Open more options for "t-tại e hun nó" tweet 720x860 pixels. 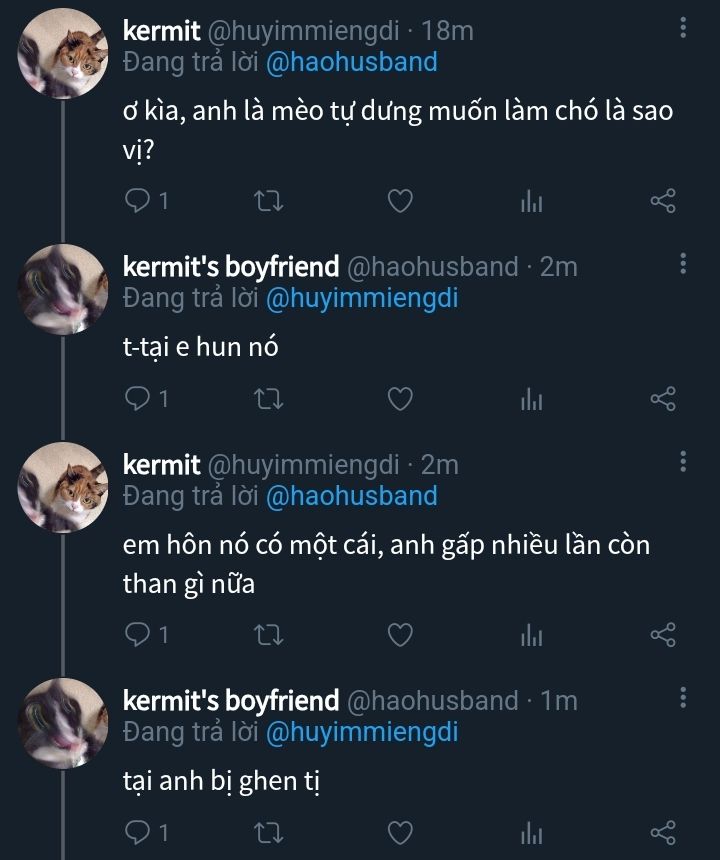point(683,264)
